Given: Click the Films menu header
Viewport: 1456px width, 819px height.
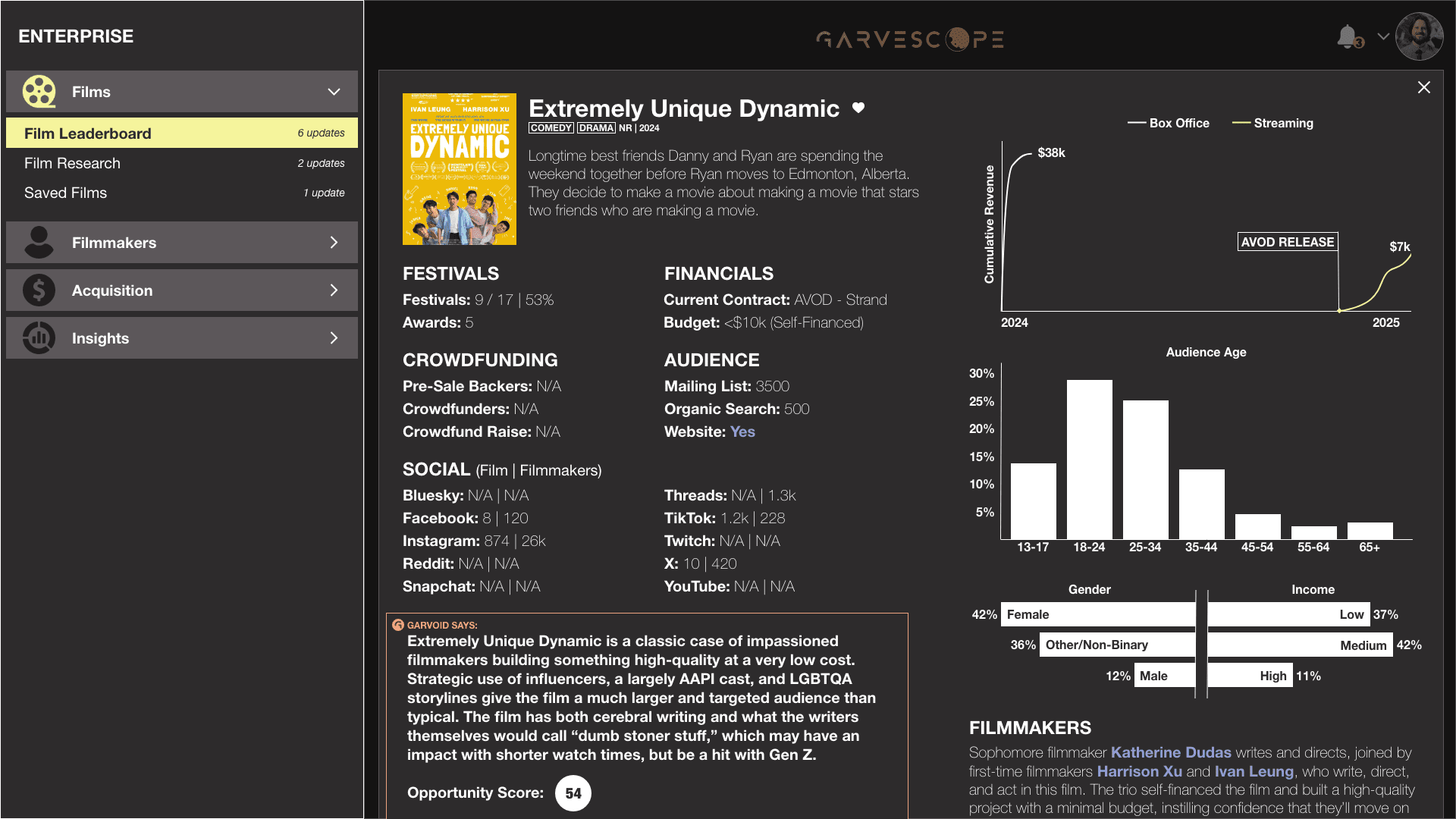Looking at the screenshot, I should (x=182, y=92).
